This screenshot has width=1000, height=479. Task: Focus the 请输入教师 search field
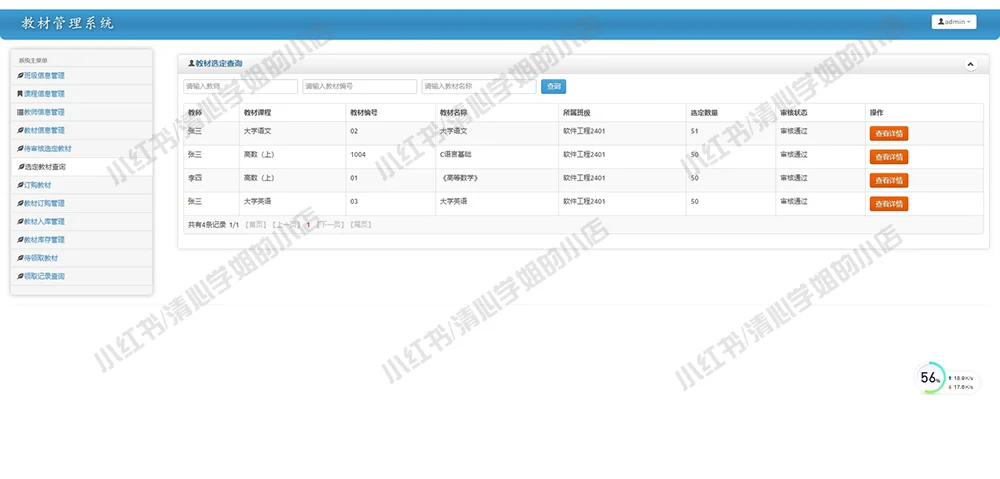[240, 86]
